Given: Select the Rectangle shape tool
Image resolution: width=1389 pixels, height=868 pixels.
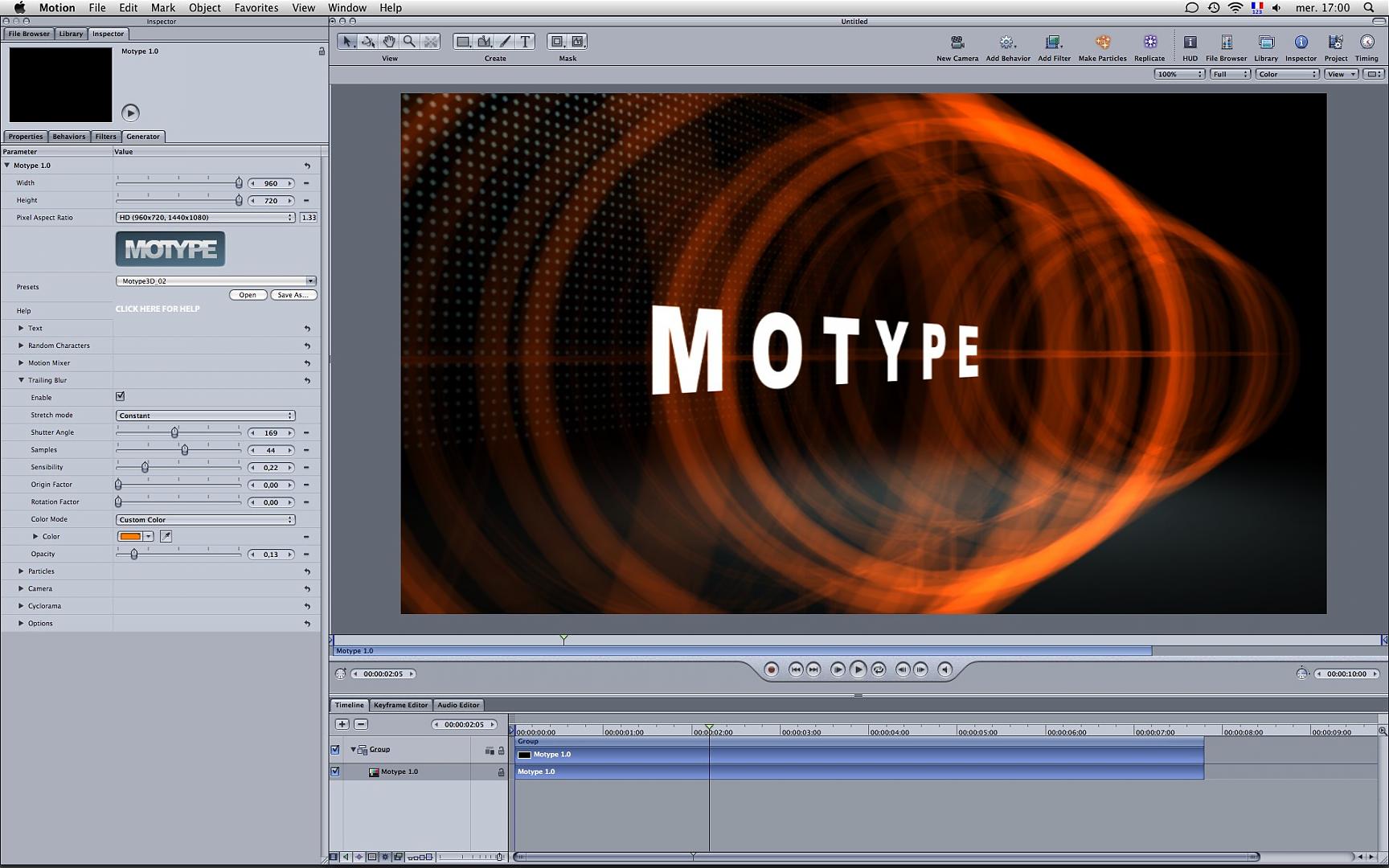Looking at the screenshot, I should [463, 42].
